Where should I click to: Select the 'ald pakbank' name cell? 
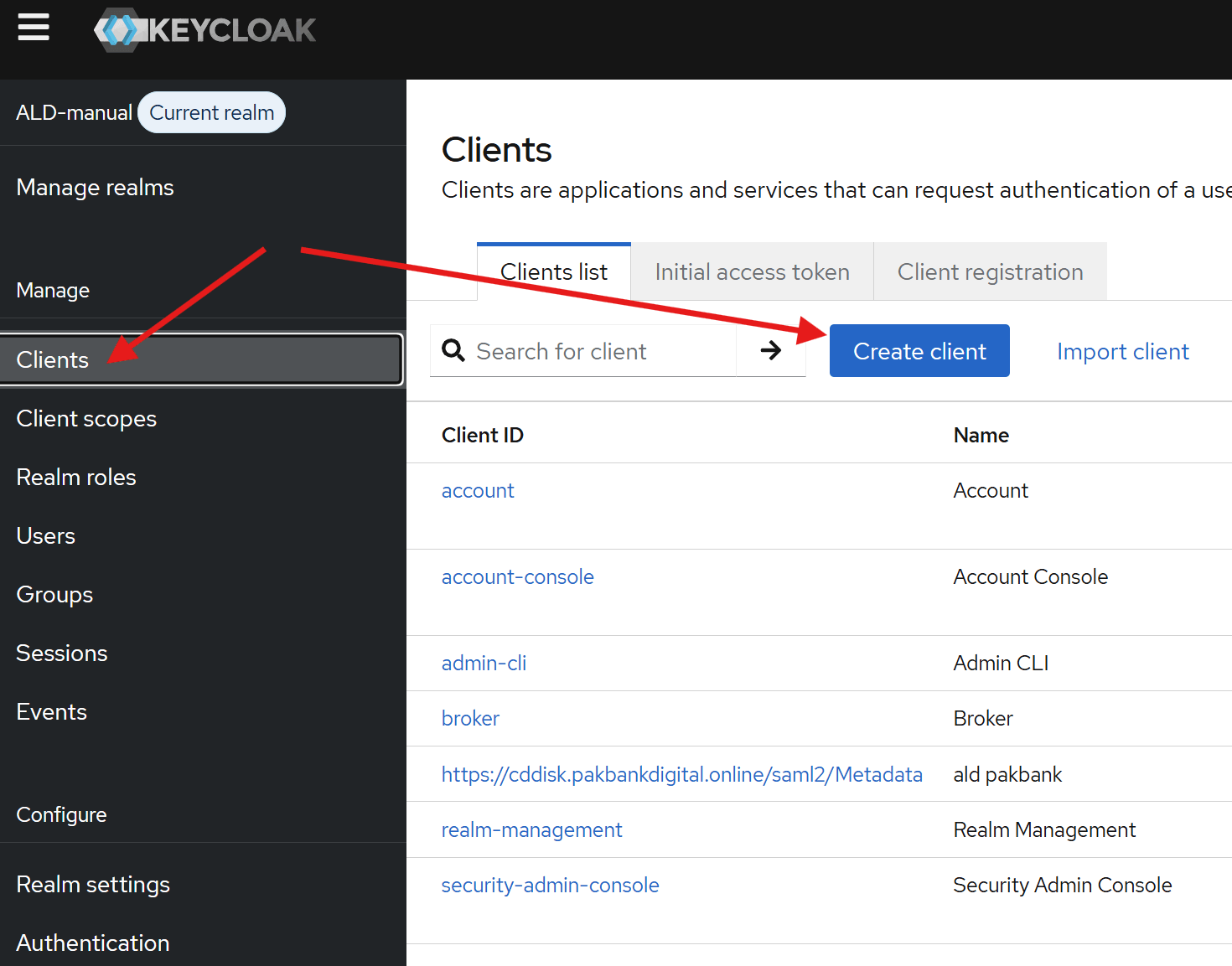(1007, 774)
